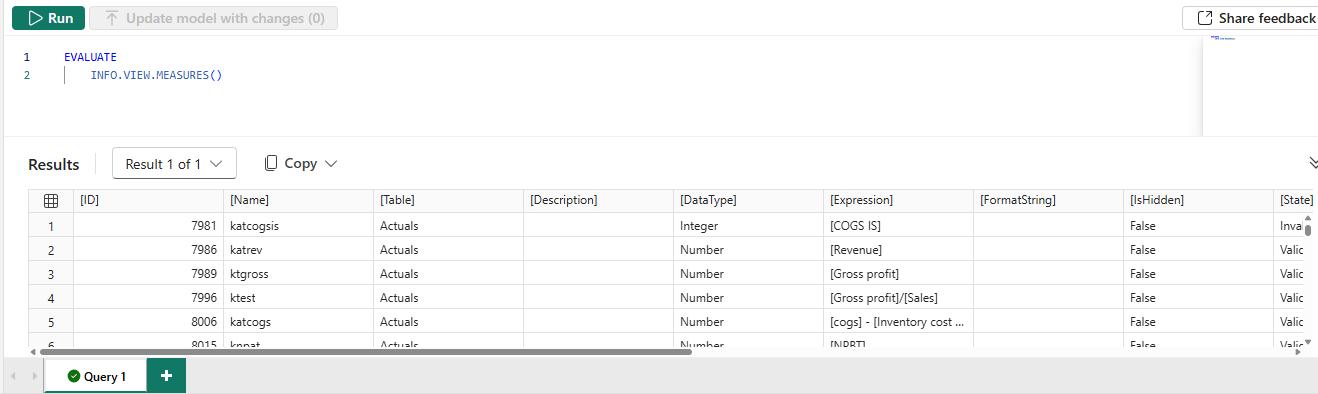Run the DAX query

click(x=48, y=18)
